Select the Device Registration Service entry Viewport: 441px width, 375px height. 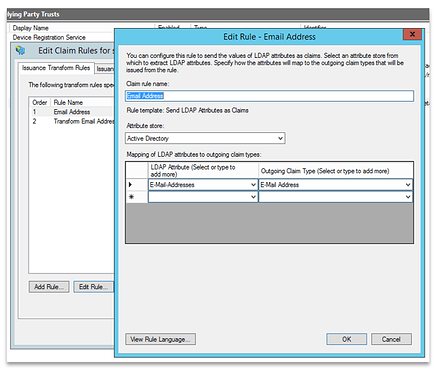(x=49, y=37)
